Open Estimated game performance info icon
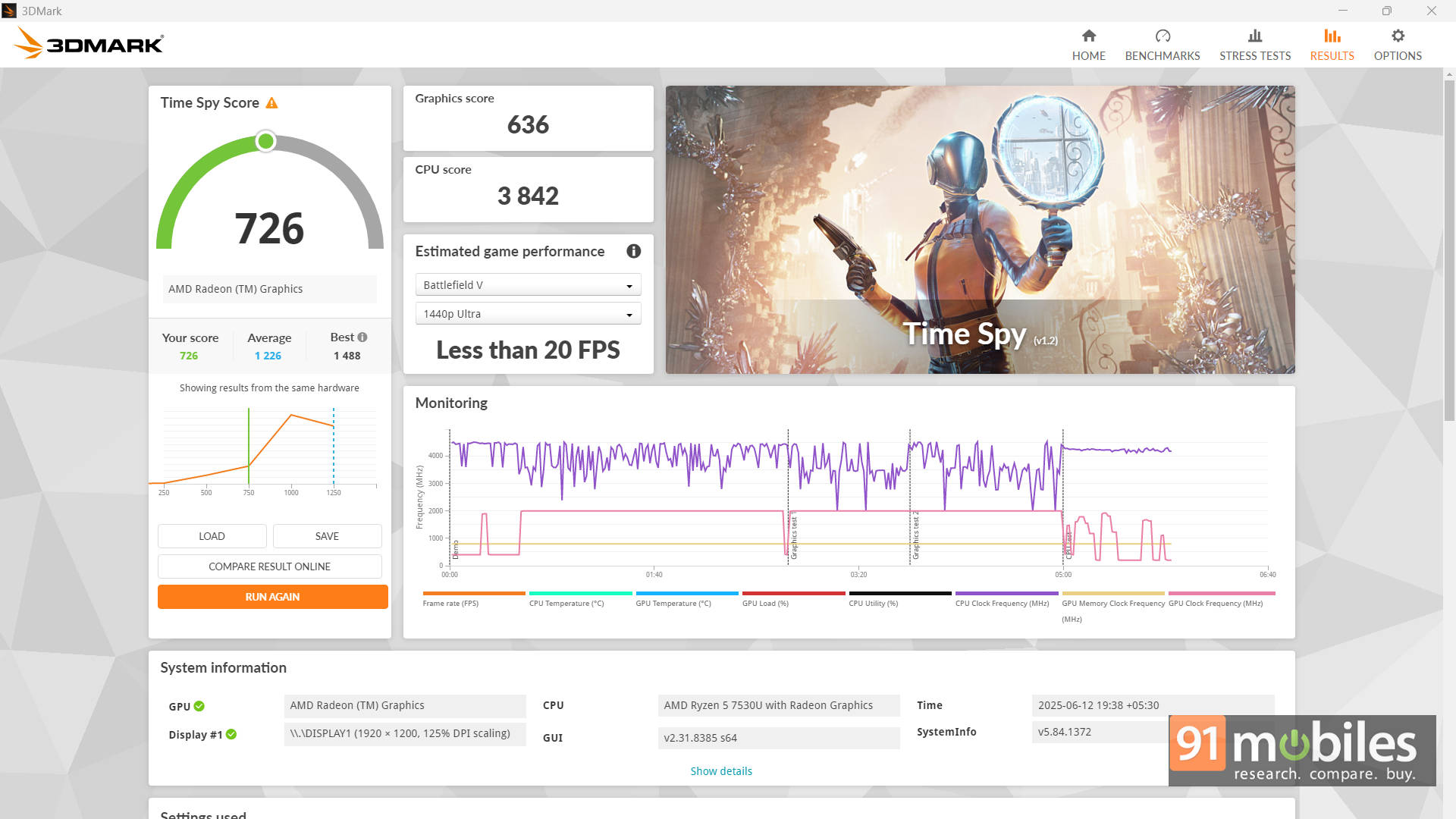This screenshot has width=1456, height=819. coord(633,251)
